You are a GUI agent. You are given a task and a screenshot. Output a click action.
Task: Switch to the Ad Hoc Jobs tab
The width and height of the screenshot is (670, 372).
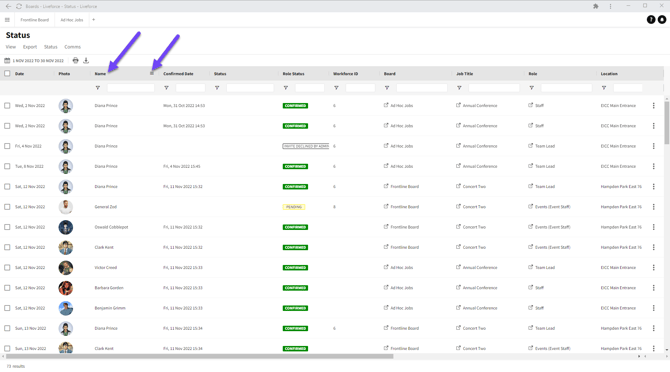(x=72, y=20)
